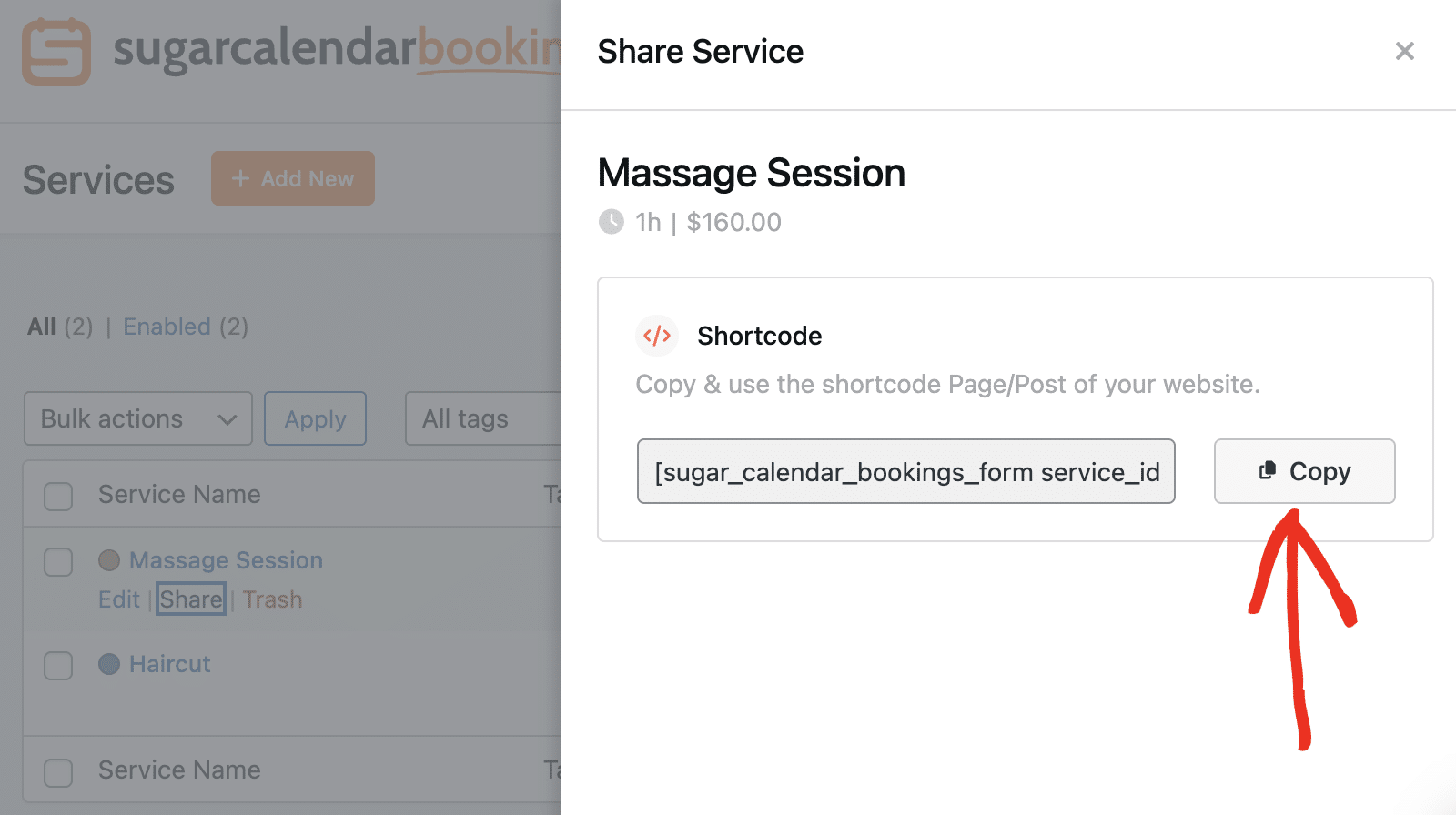Apply the selected bulk action
1456x815 pixels.
click(x=315, y=418)
